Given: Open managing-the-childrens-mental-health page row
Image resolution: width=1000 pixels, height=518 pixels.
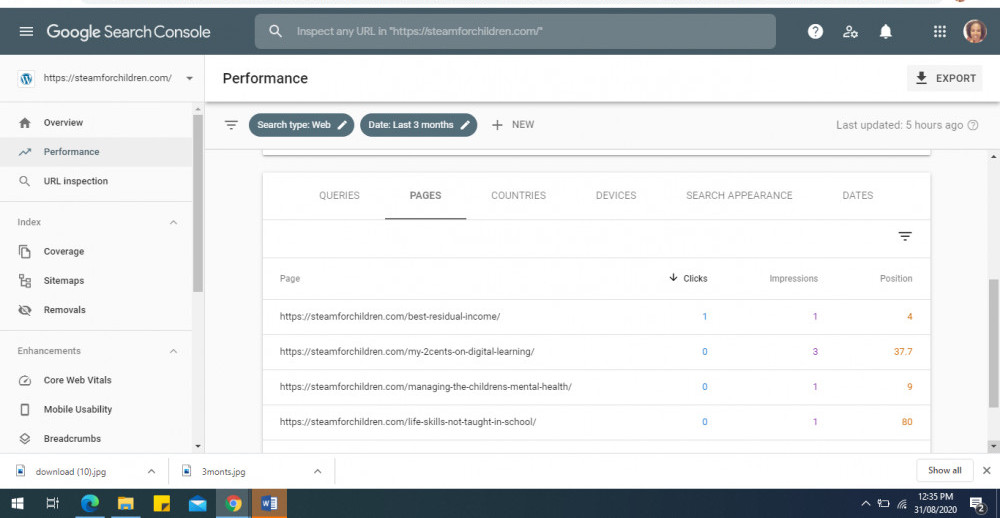Looking at the screenshot, I should [596, 387].
